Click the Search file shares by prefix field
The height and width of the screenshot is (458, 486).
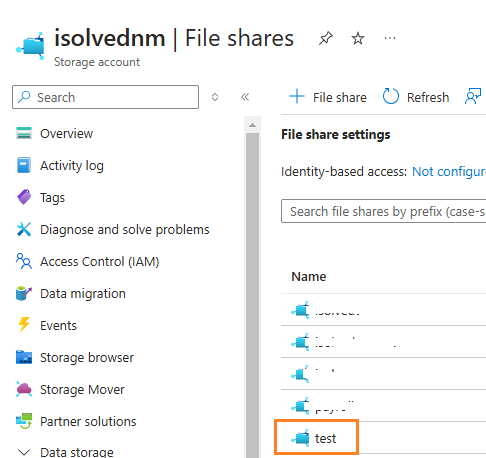click(384, 211)
